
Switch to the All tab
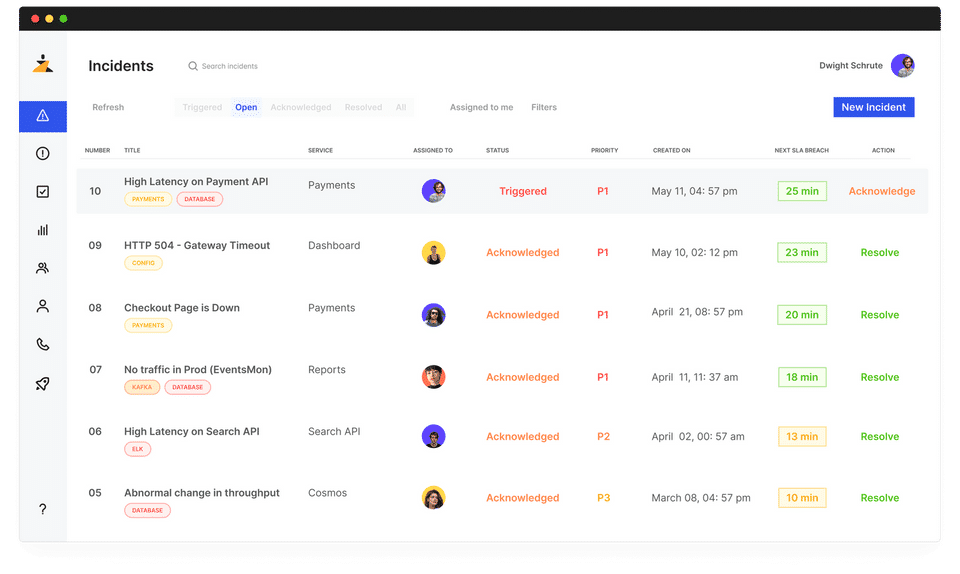coord(401,107)
